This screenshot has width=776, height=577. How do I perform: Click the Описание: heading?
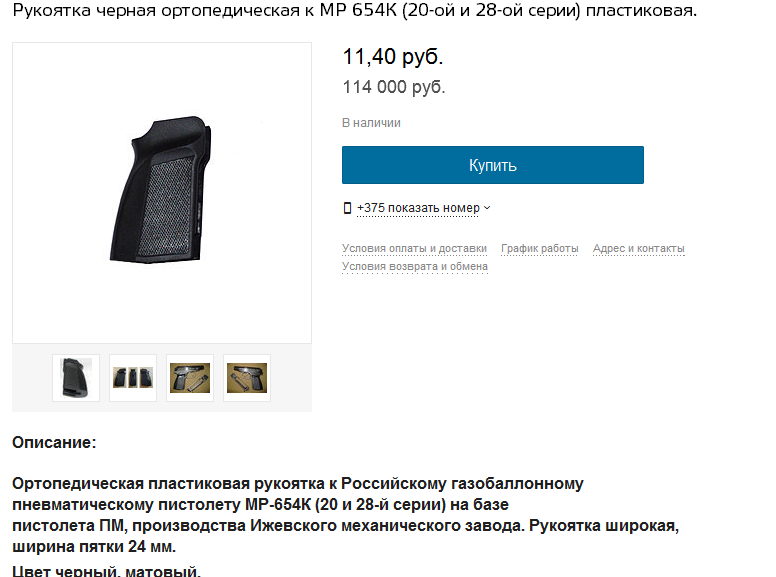click(x=54, y=442)
